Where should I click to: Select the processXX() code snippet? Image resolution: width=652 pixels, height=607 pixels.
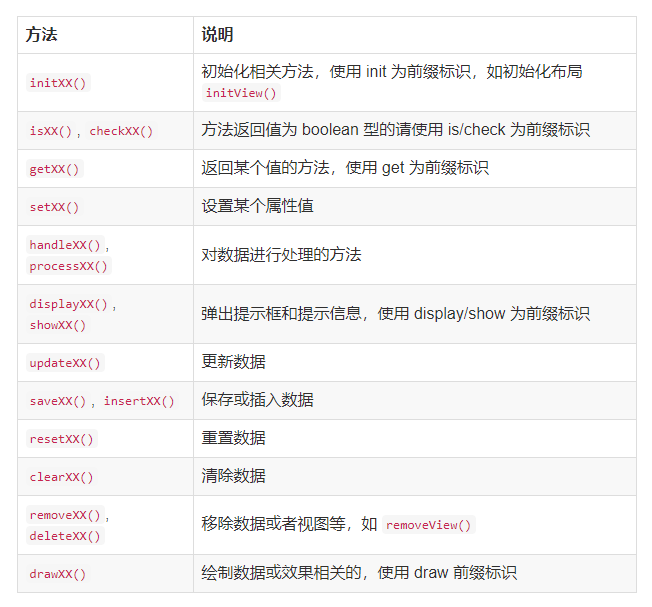point(69,266)
